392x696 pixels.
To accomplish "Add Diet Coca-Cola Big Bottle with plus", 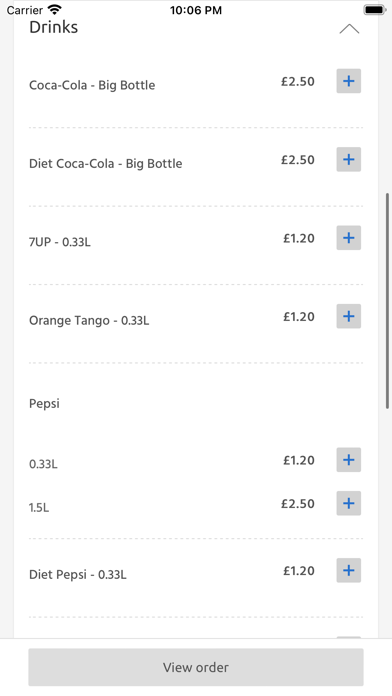I will 348,159.
